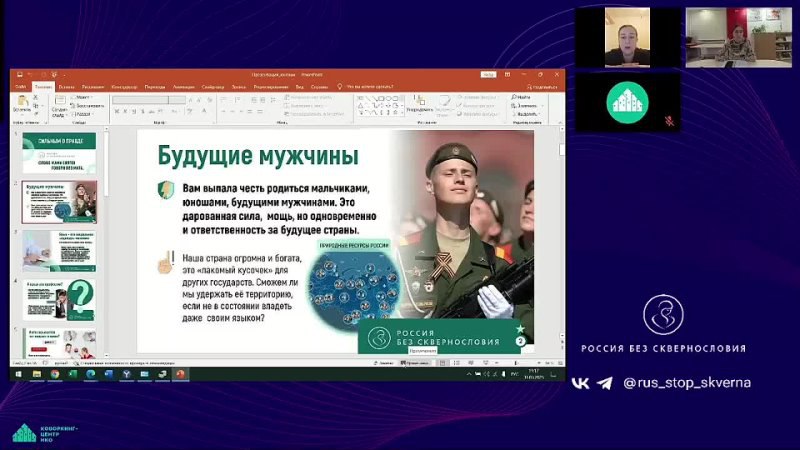This screenshot has width=800, height=450.
Task: Toggle Italic (К) formatting
Action: [126, 111]
